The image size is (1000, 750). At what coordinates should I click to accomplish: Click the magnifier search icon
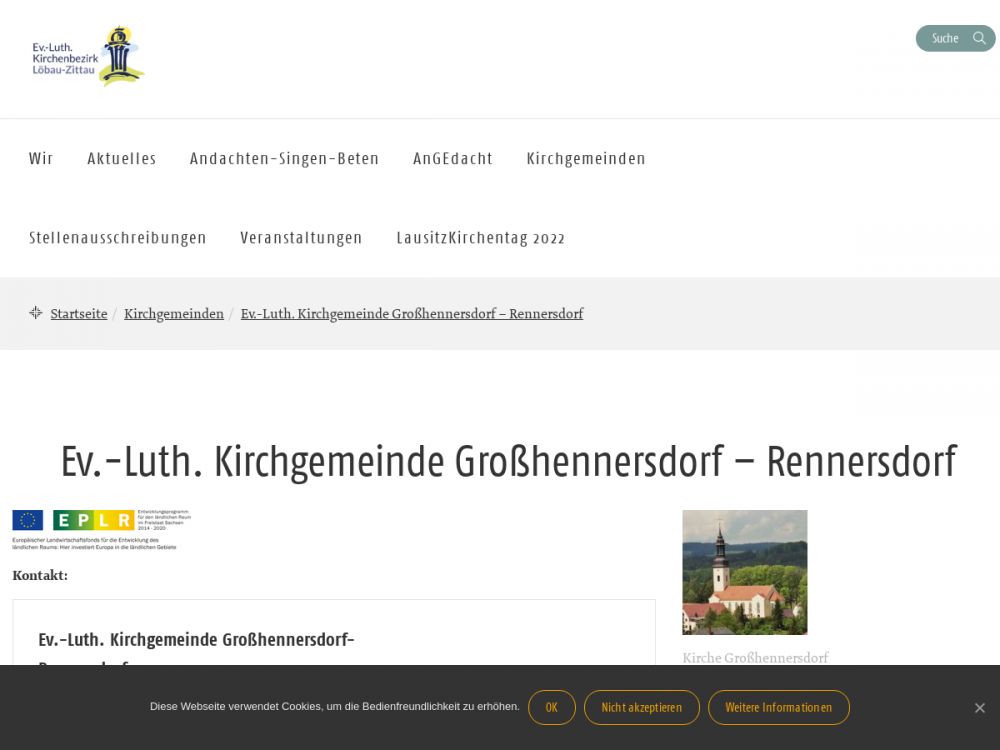coord(979,38)
